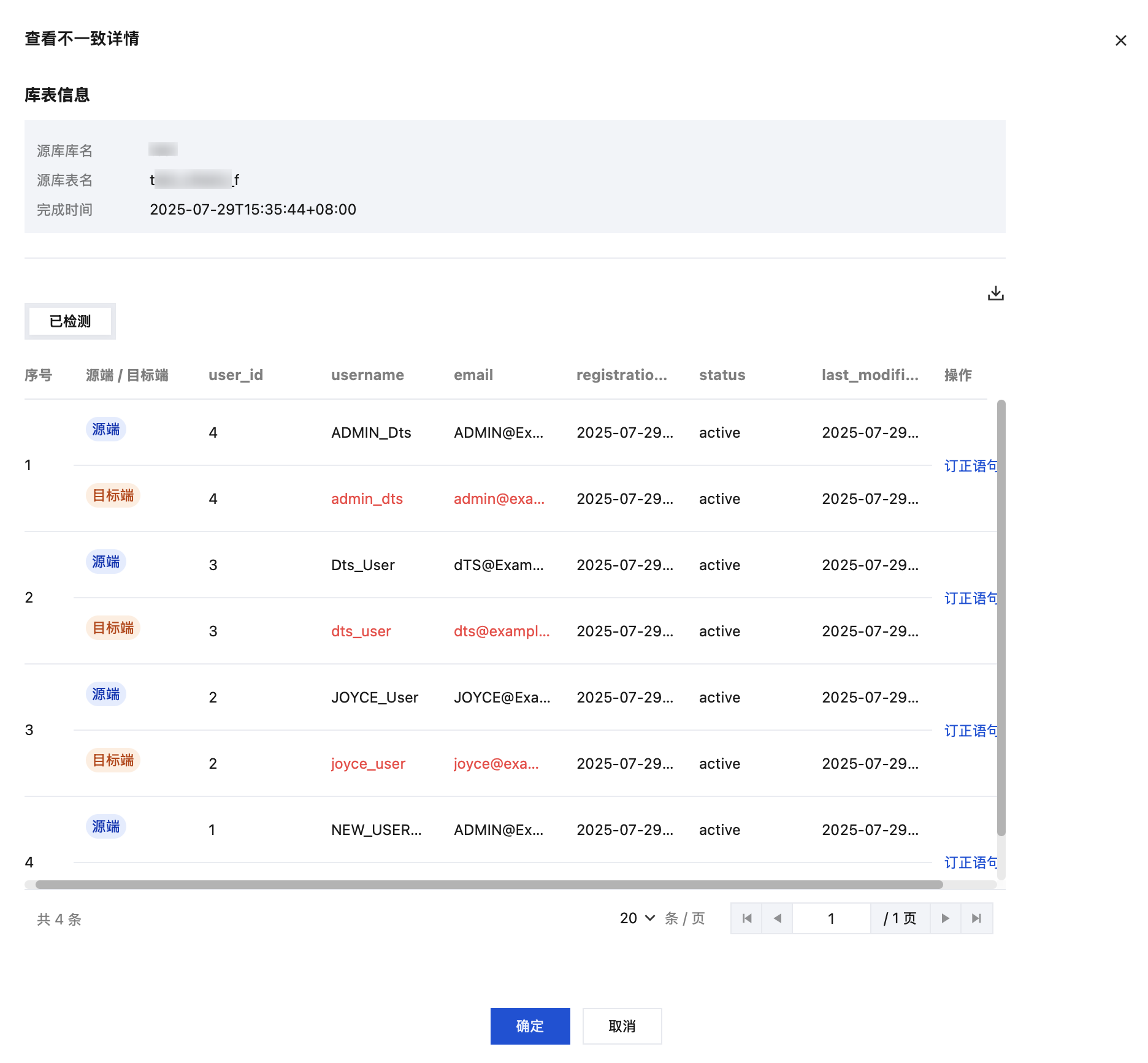Click the username column header
The height and width of the screenshot is (1063, 1148).
tap(367, 375)
